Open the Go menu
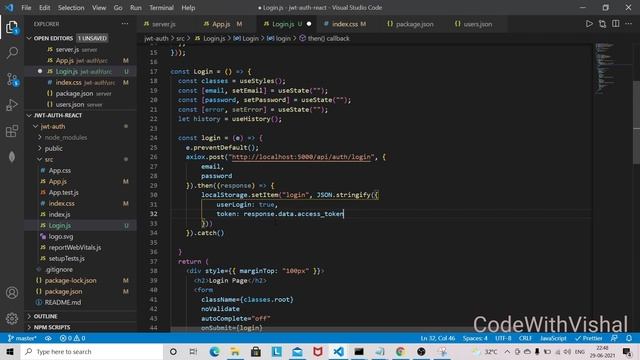This screenshot has width=640, height=360. [118, 8]
